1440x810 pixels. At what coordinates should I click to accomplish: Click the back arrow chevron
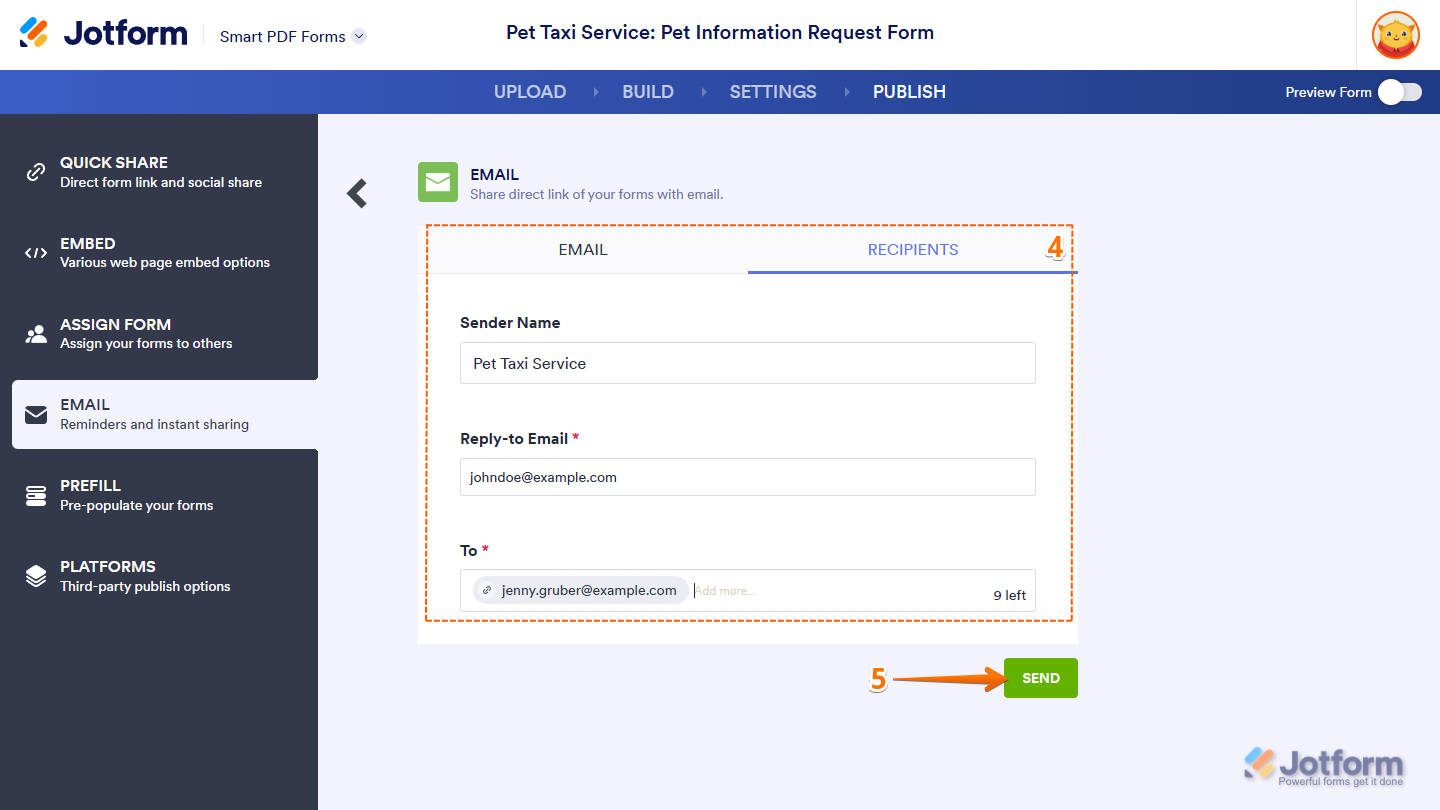click(357, 193)
